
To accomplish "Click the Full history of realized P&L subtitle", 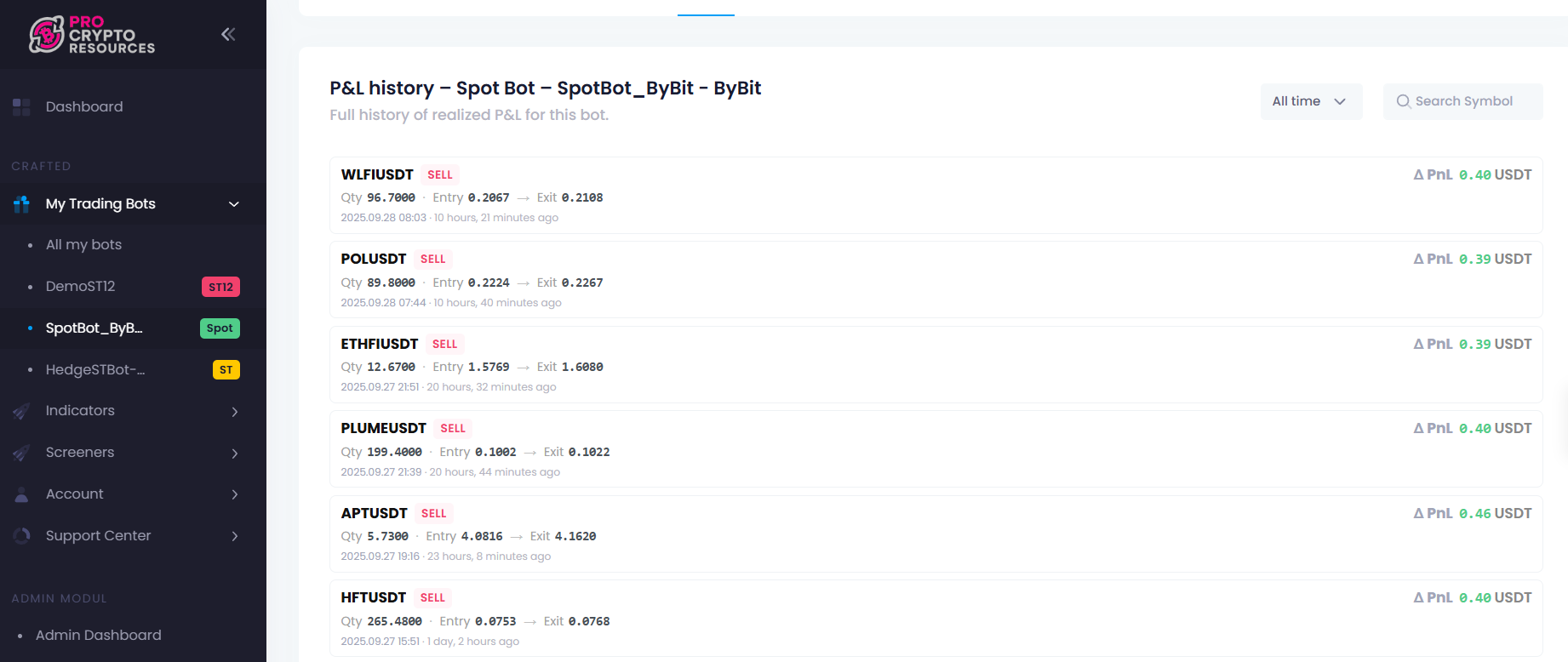I will 469,115.
